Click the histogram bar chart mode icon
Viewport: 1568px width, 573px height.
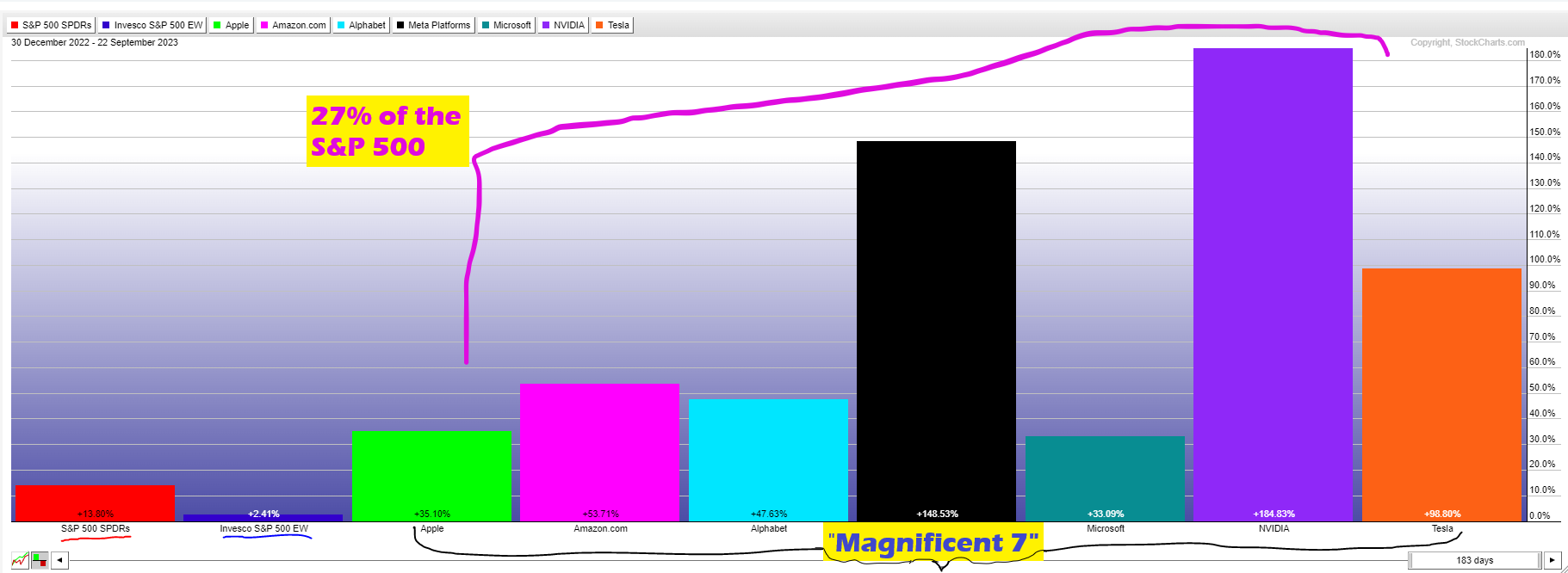[x=40, y=560]
